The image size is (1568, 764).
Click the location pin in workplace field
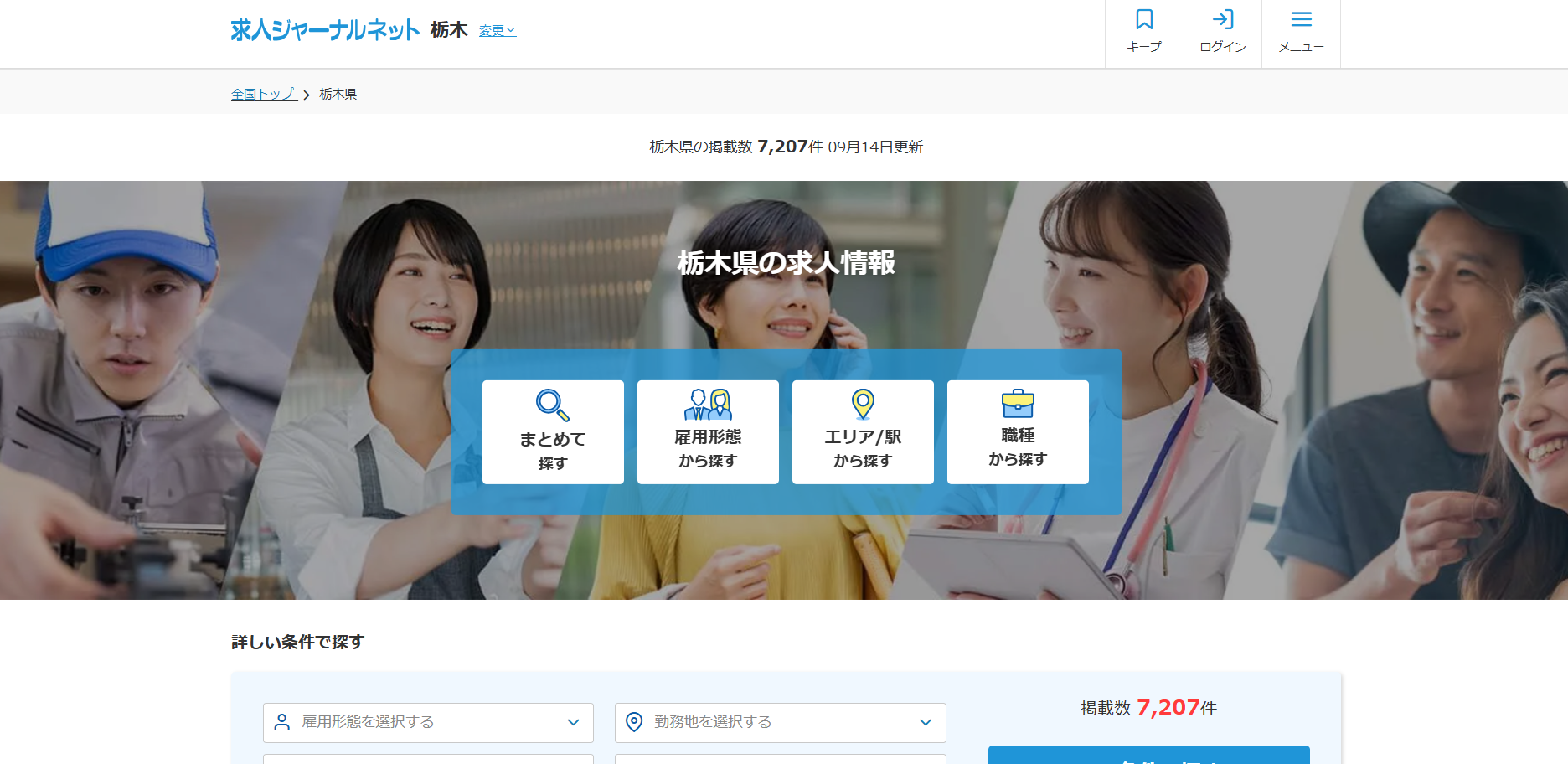(x=635, y=722)
